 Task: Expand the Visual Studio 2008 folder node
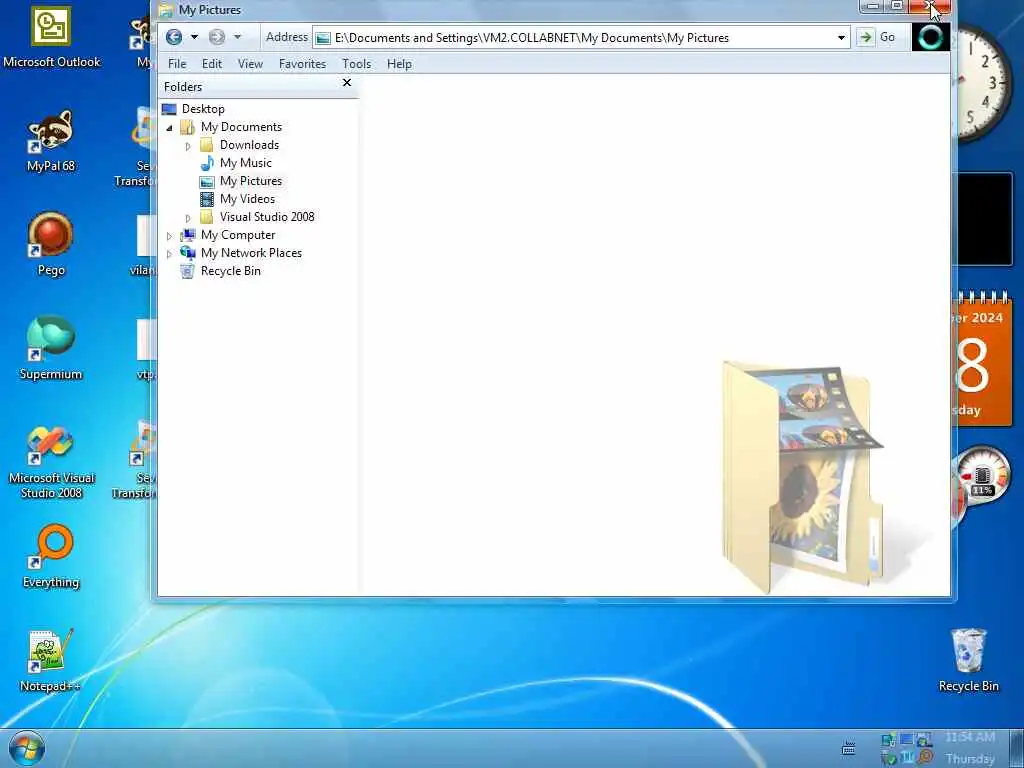(x=188, y=217)
